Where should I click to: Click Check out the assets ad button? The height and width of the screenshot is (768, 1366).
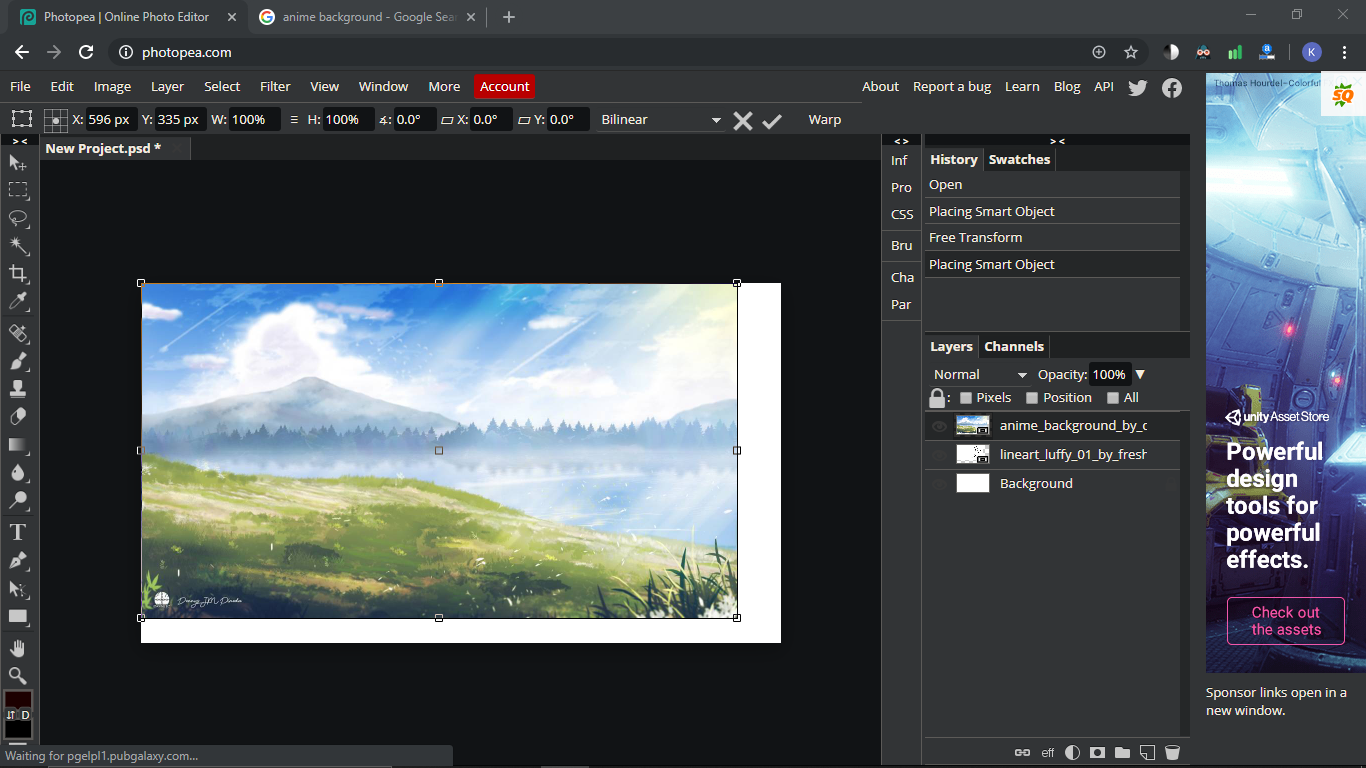click(1286, 621)
